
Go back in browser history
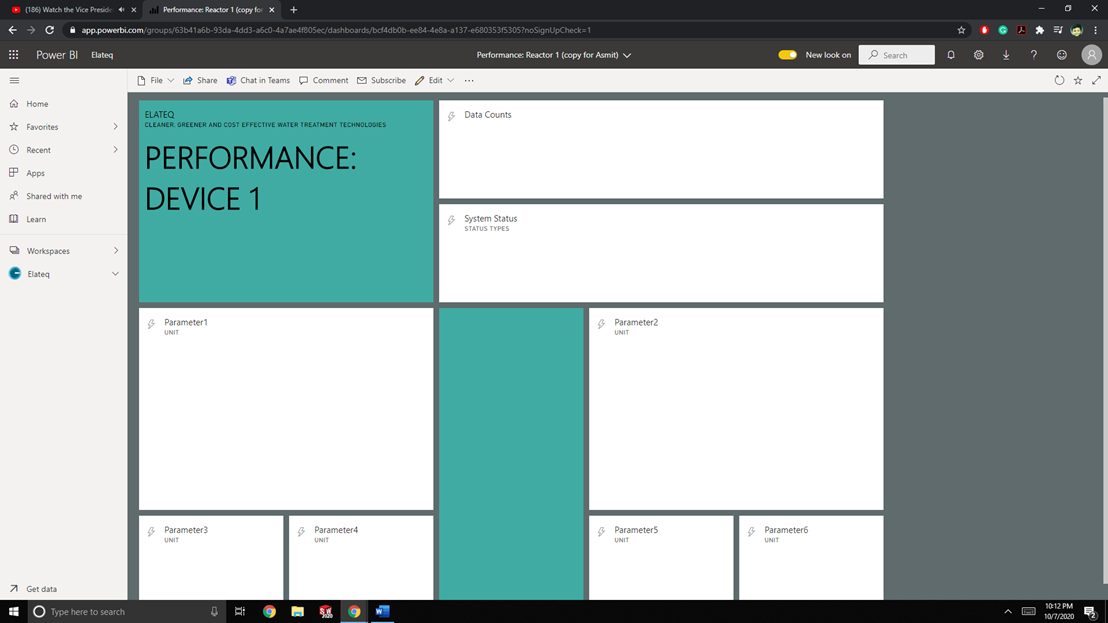12,30
